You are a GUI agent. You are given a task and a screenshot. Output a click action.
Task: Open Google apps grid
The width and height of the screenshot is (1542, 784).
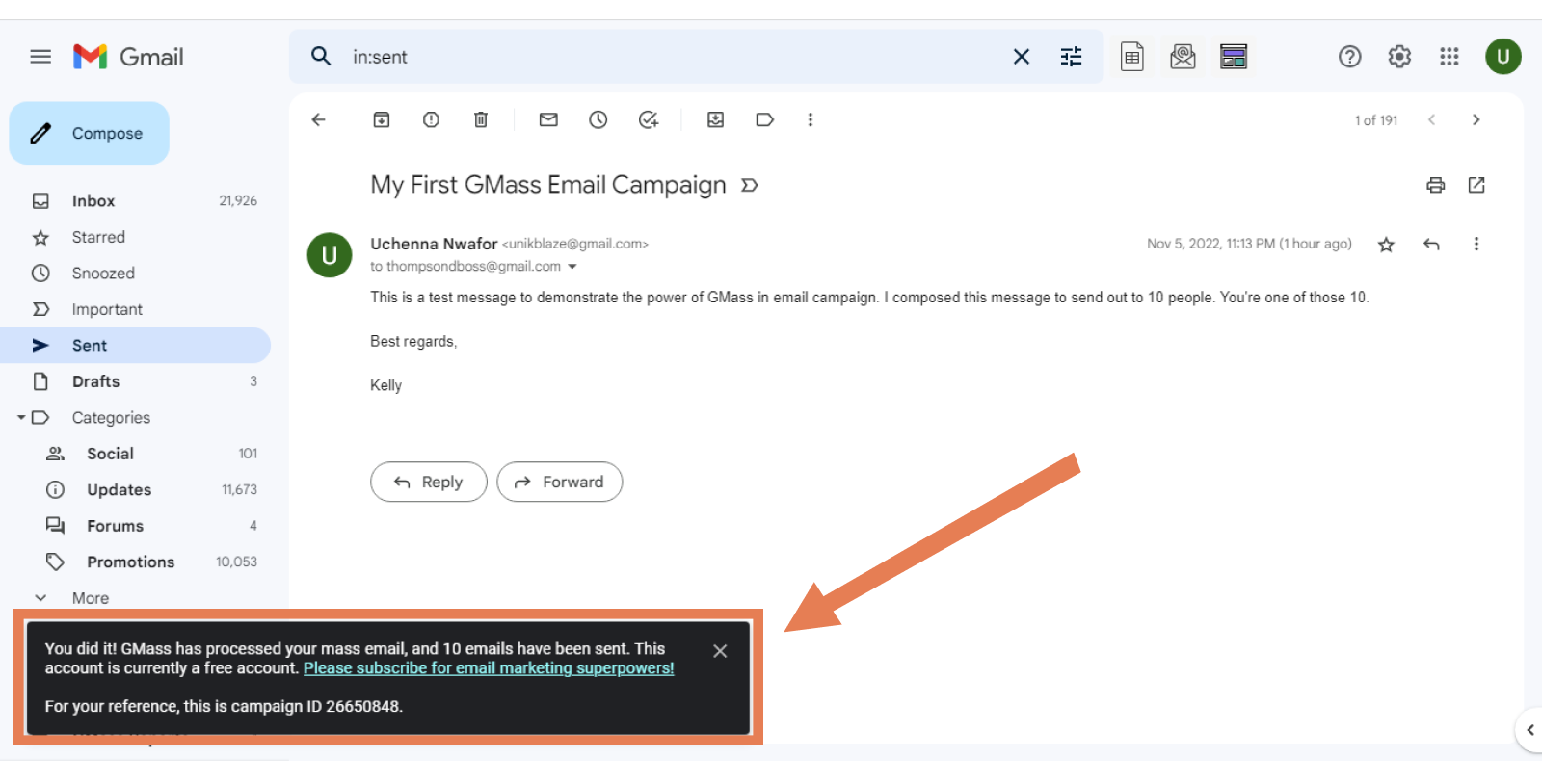tap(1449, 57)
